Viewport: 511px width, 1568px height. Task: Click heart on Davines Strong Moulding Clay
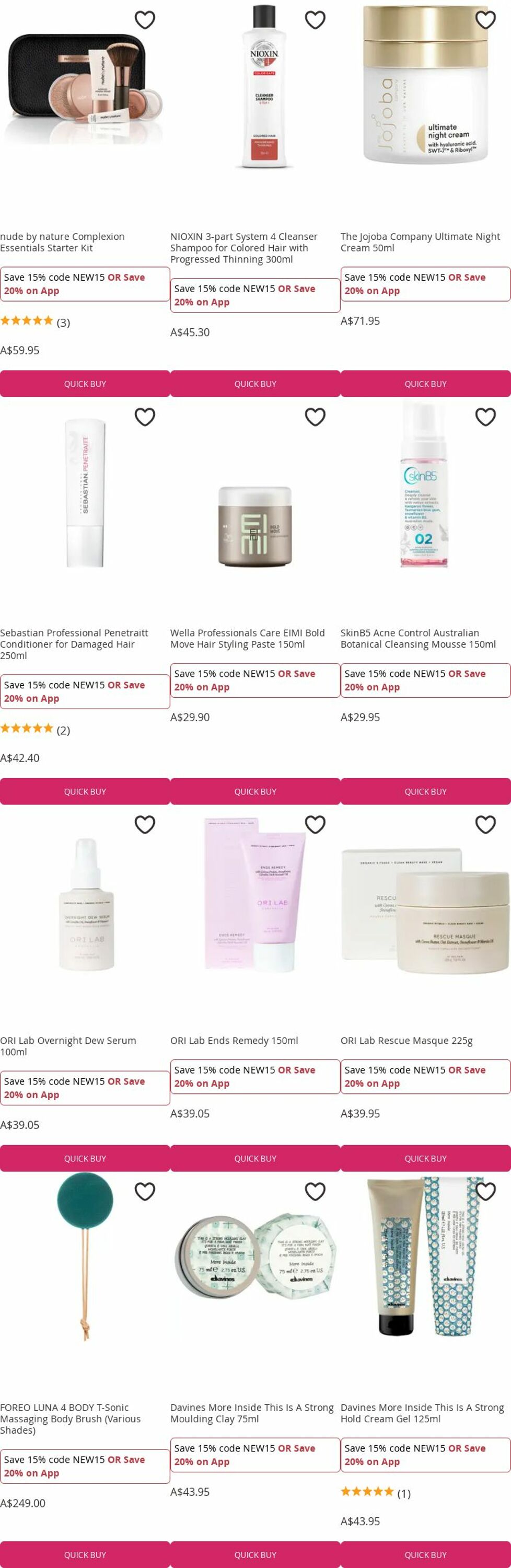[x=315, y=1192]
